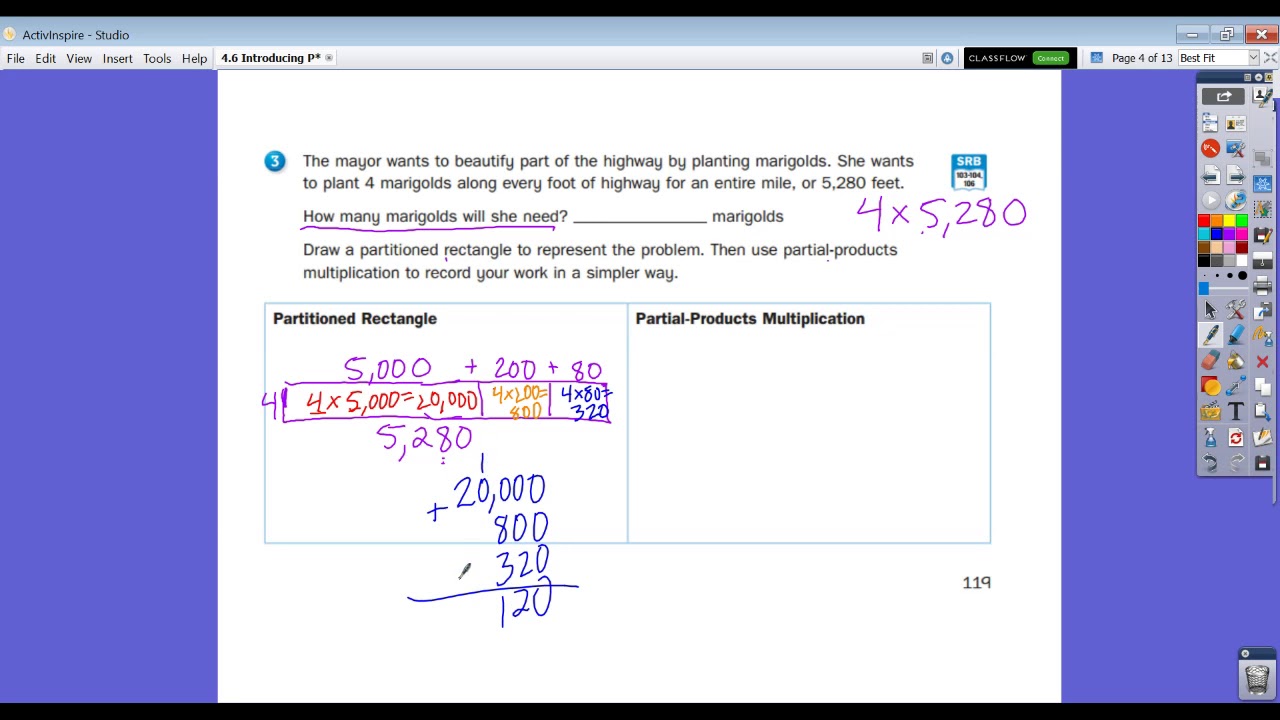Image resolution: width=1280 pixels, height=720 pixels.
Task: Expand the Best Fit zoom dropdown
Action: [x=1253, y=58]
